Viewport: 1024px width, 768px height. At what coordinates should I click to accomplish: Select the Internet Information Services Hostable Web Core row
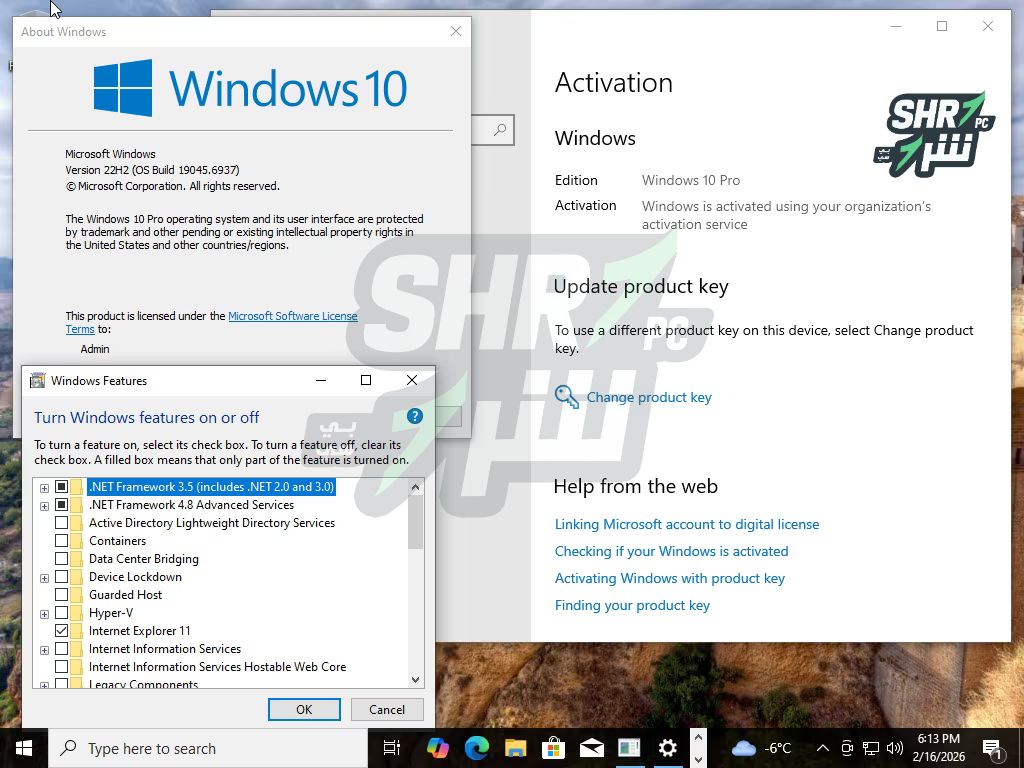point(217,667)
